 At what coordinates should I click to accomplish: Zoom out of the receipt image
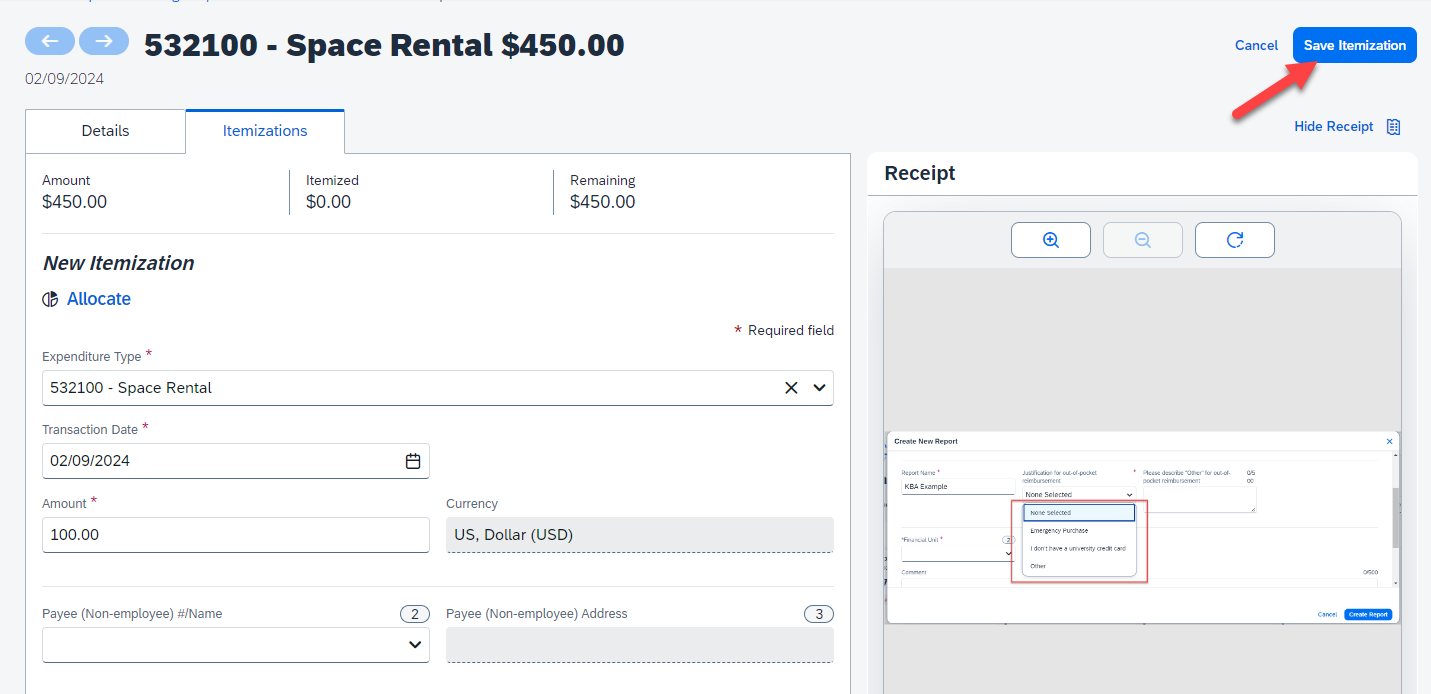1142,239
